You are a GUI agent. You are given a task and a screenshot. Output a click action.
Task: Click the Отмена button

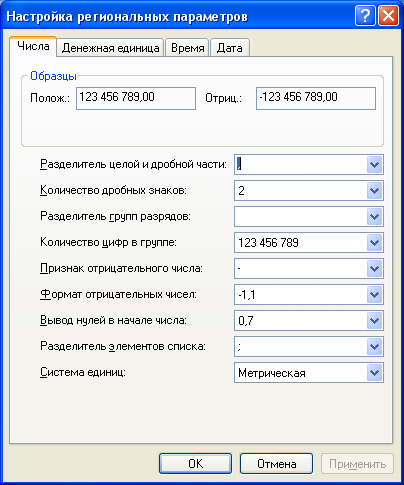click(x=276, y=463)
